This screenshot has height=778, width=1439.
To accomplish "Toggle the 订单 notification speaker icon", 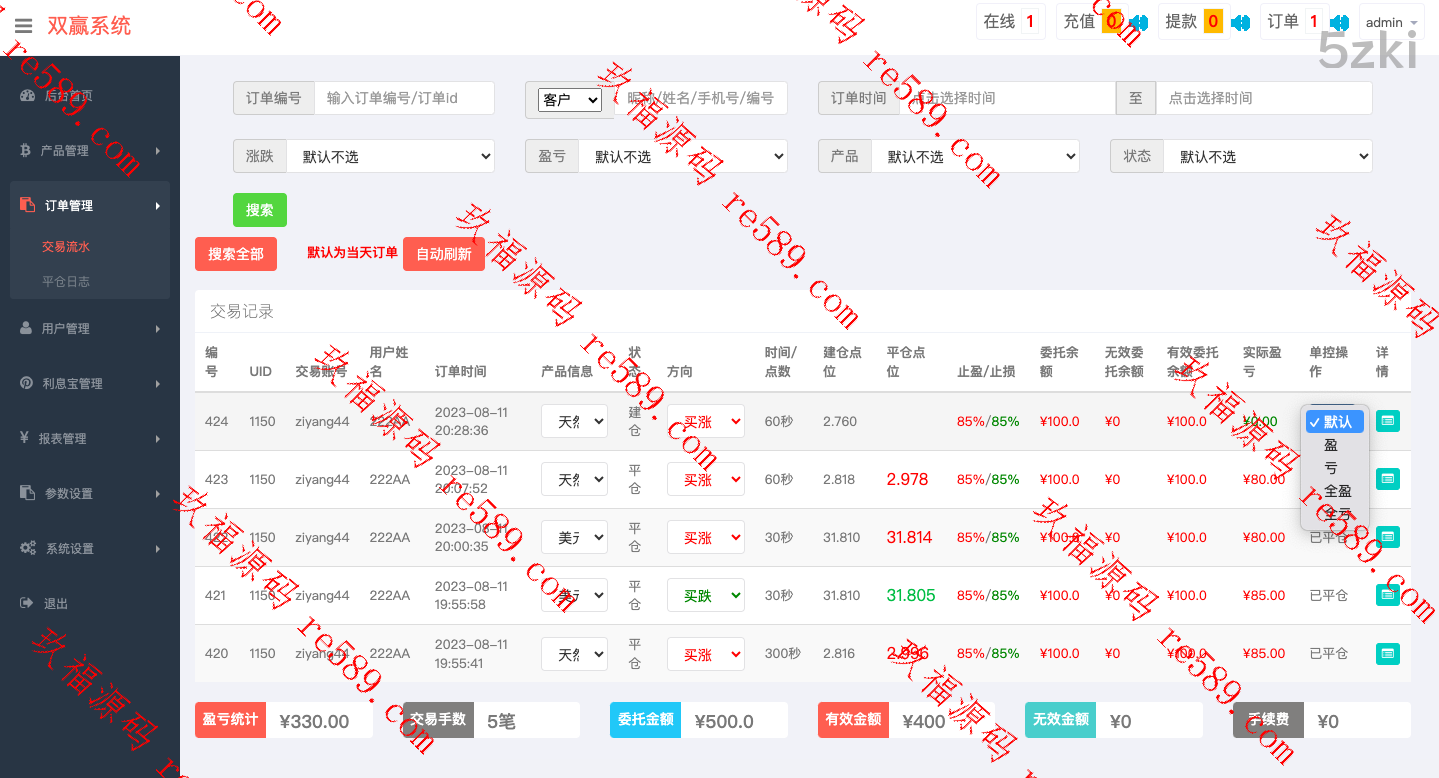I will (1340, 22).
